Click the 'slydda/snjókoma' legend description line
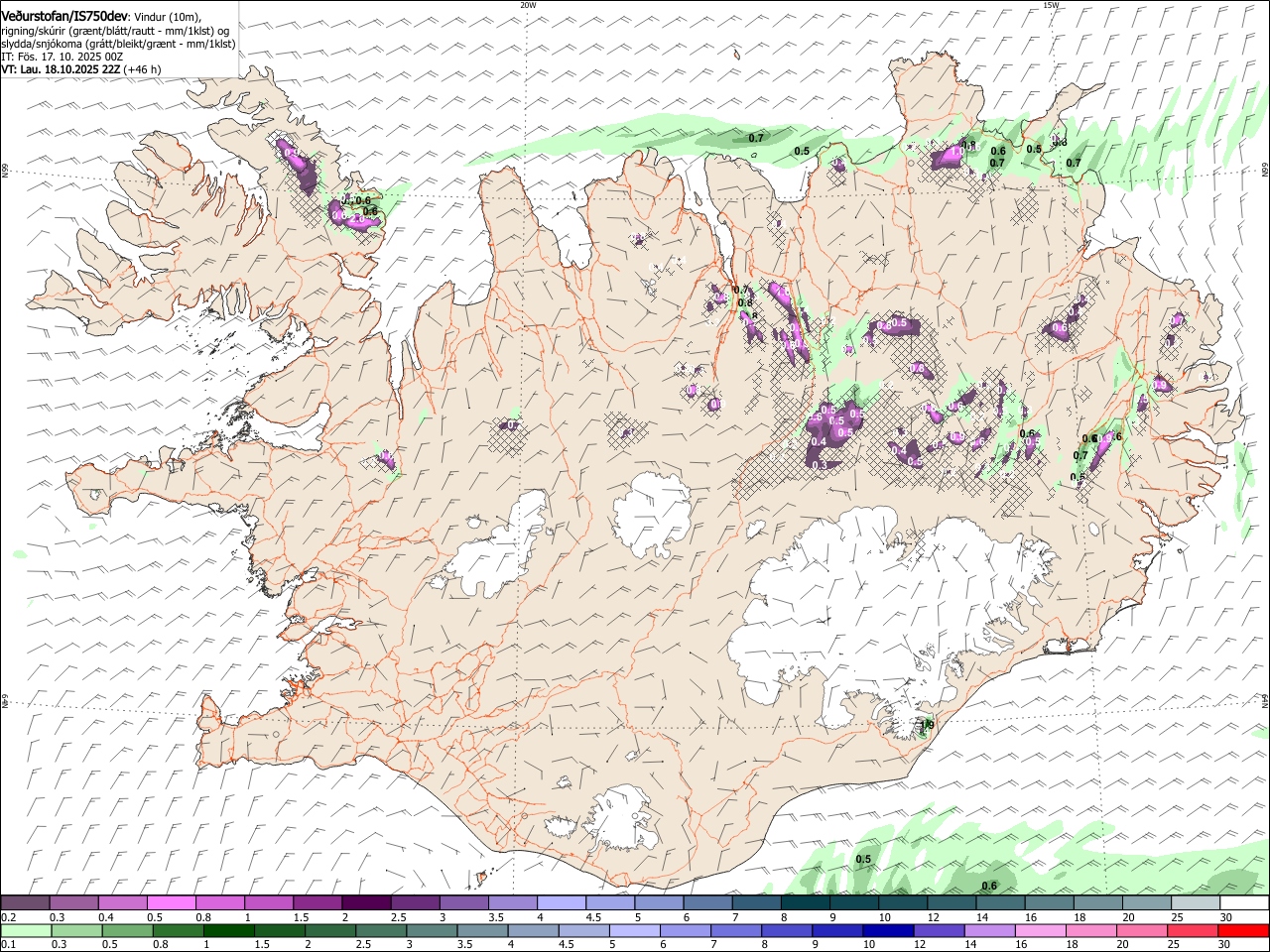 (119, 44)
